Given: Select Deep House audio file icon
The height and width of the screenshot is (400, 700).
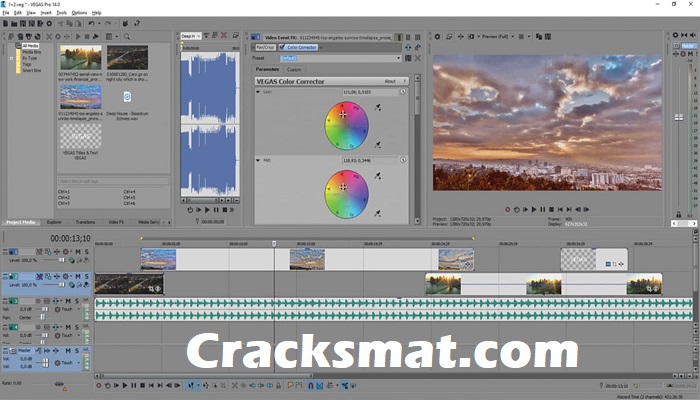Looking at the screenshot, I should point(127,96).
